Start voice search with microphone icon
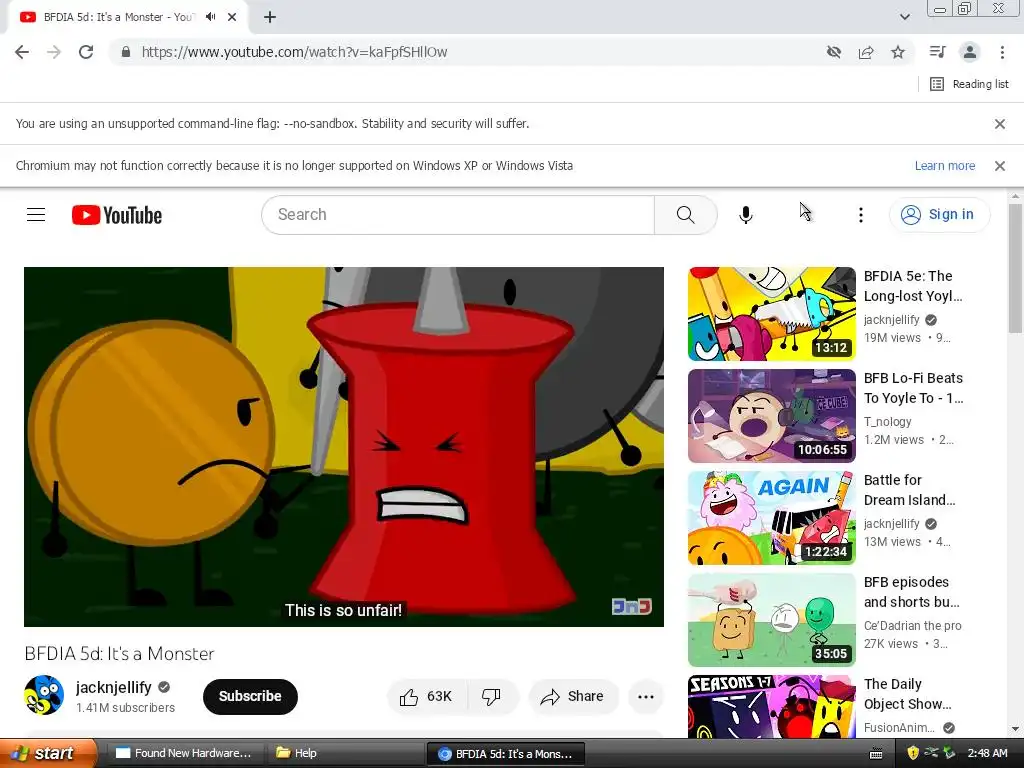The image size is (1024, 768). coord(745,215)
